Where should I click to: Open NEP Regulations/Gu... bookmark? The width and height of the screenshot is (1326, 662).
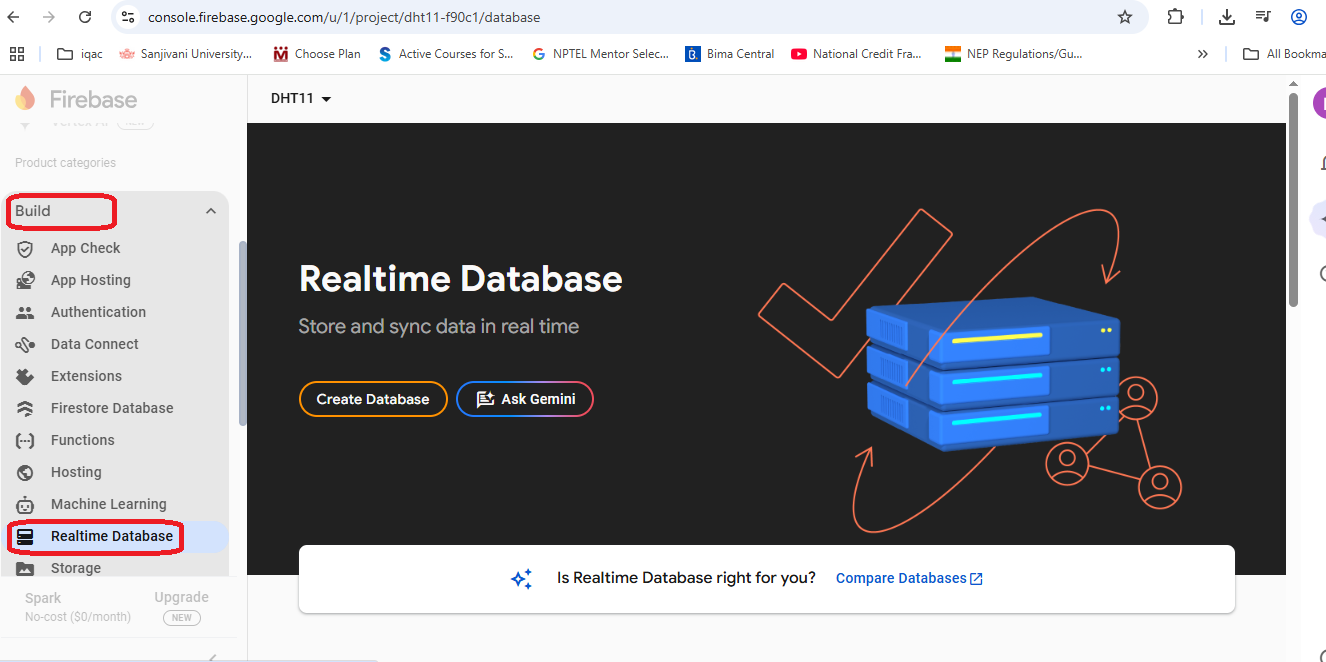[1013, 54]
